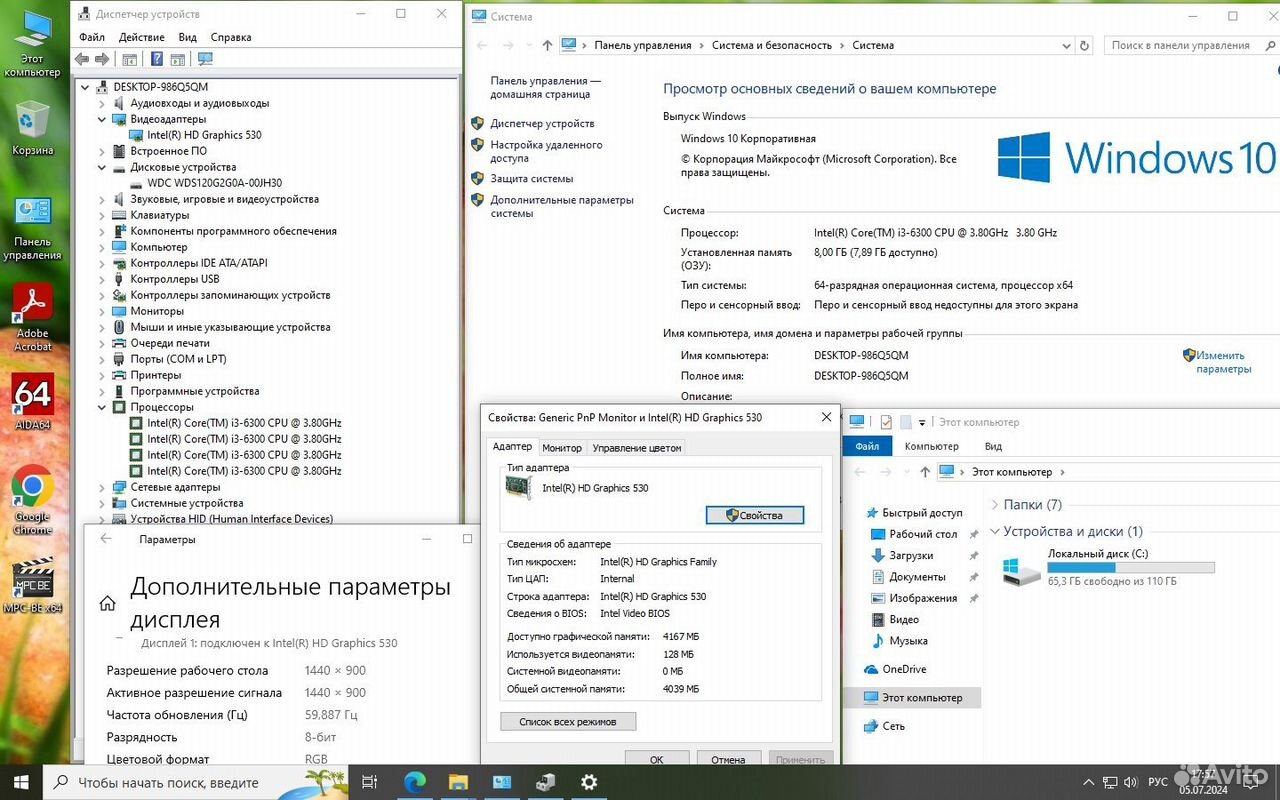Click the Дополнительные параметры системы link

(562, 206)
